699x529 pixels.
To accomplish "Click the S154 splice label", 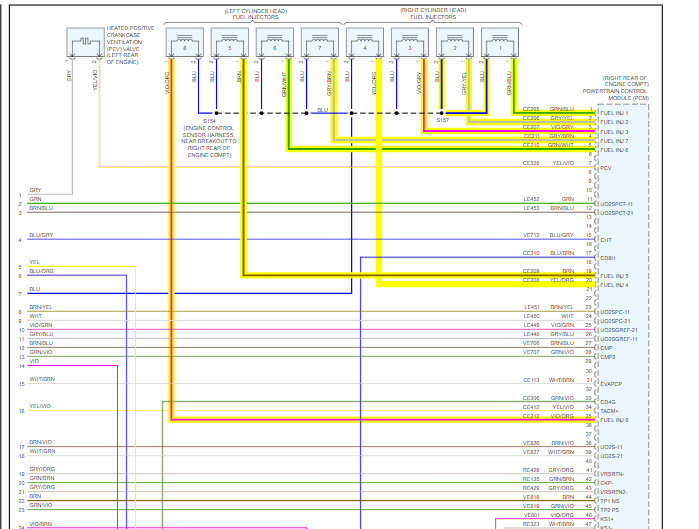I will [x=210, y=121].
